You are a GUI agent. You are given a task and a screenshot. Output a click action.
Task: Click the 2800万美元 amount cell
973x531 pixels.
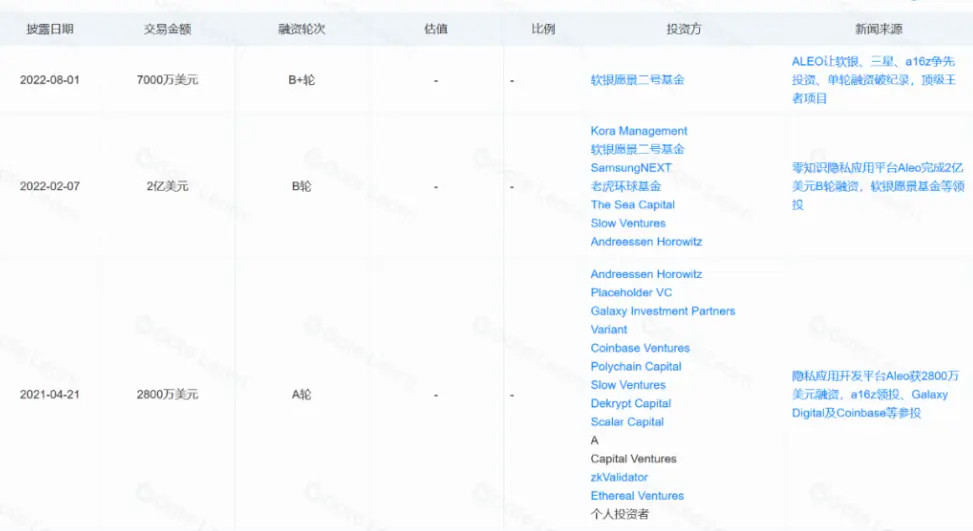(x=168, y=395)
